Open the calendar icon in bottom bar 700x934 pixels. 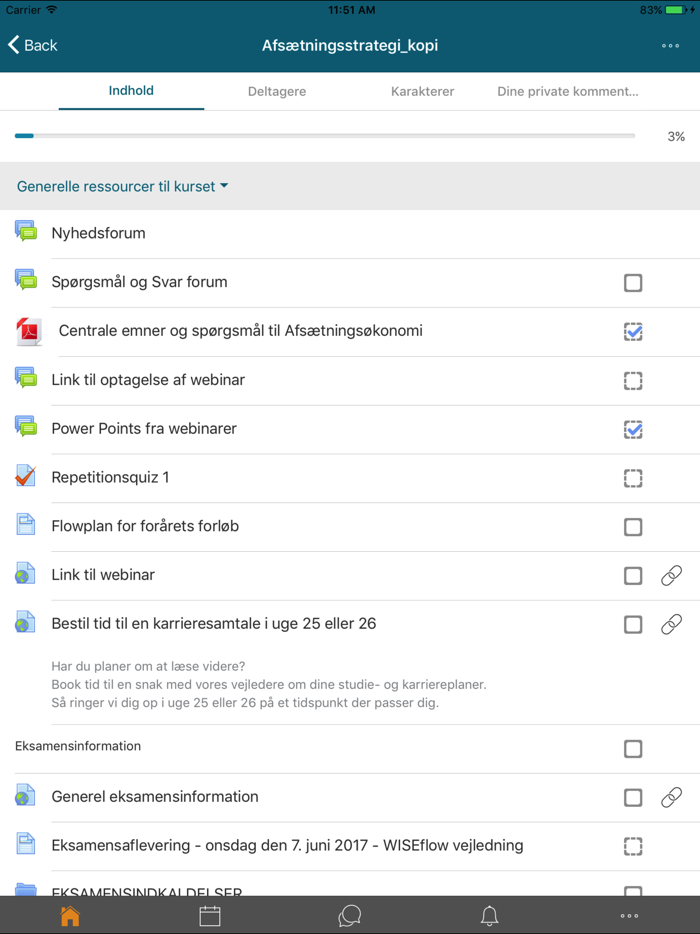(210, 915)
